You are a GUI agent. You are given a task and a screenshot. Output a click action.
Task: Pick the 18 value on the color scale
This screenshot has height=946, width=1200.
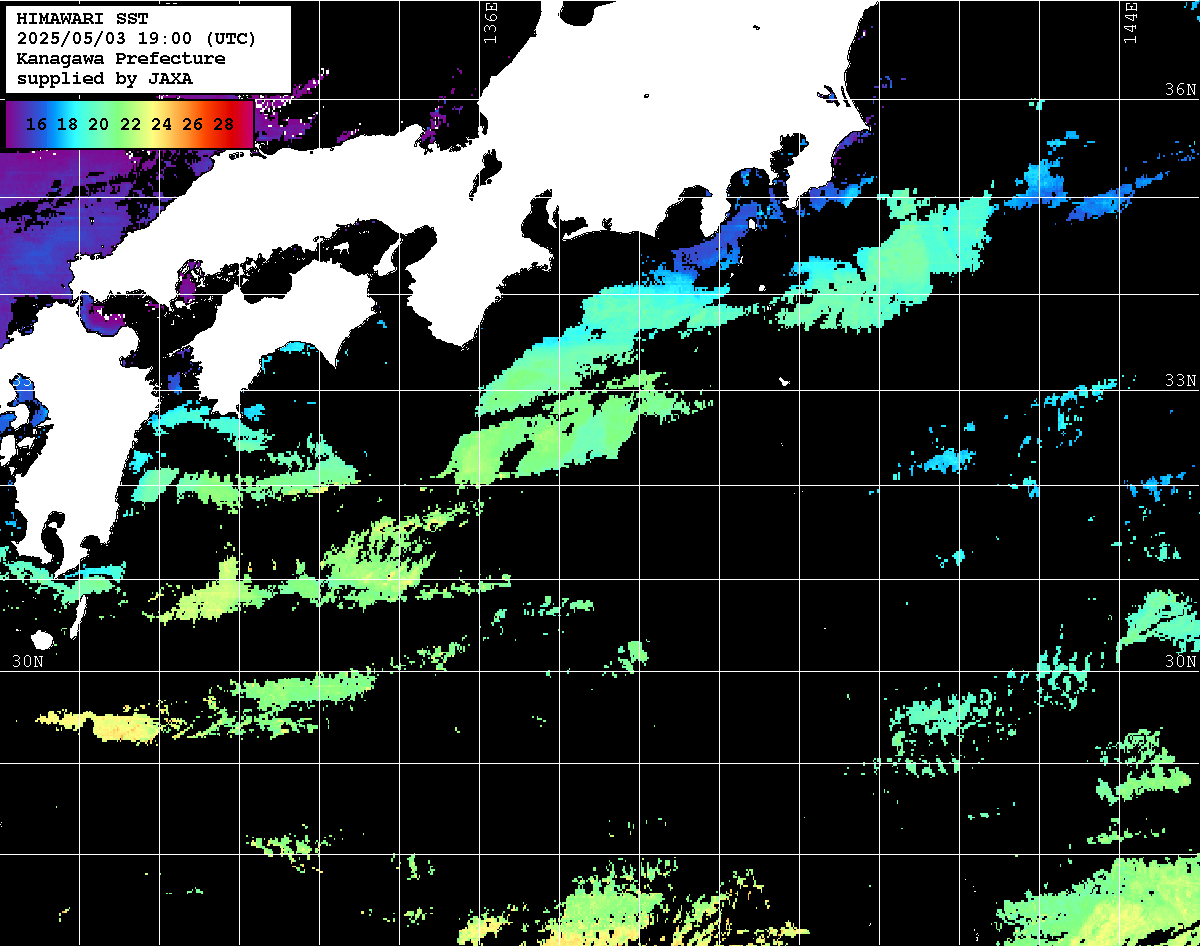[67, 124]
